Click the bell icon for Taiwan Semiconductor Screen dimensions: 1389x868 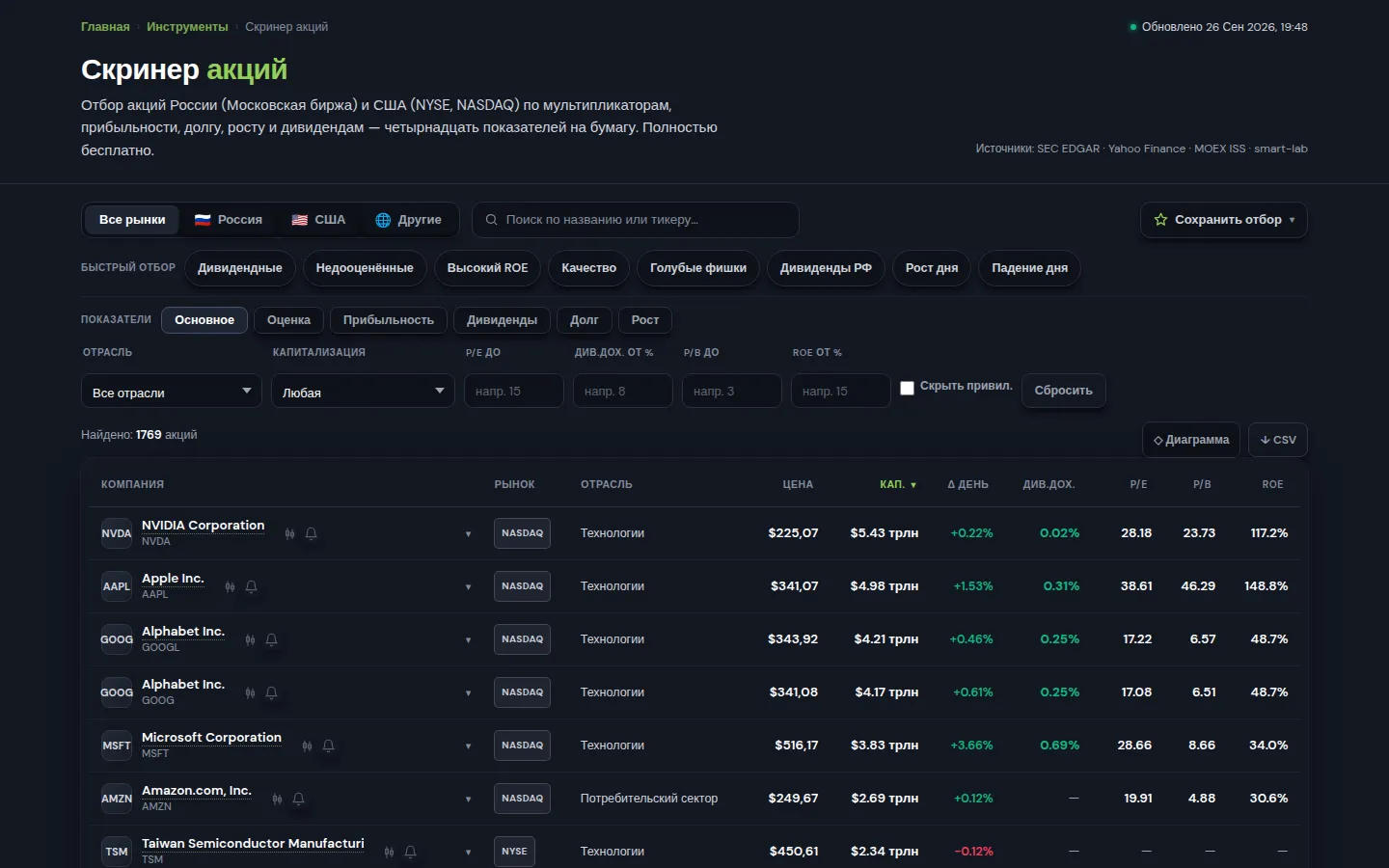coord(410,852)
